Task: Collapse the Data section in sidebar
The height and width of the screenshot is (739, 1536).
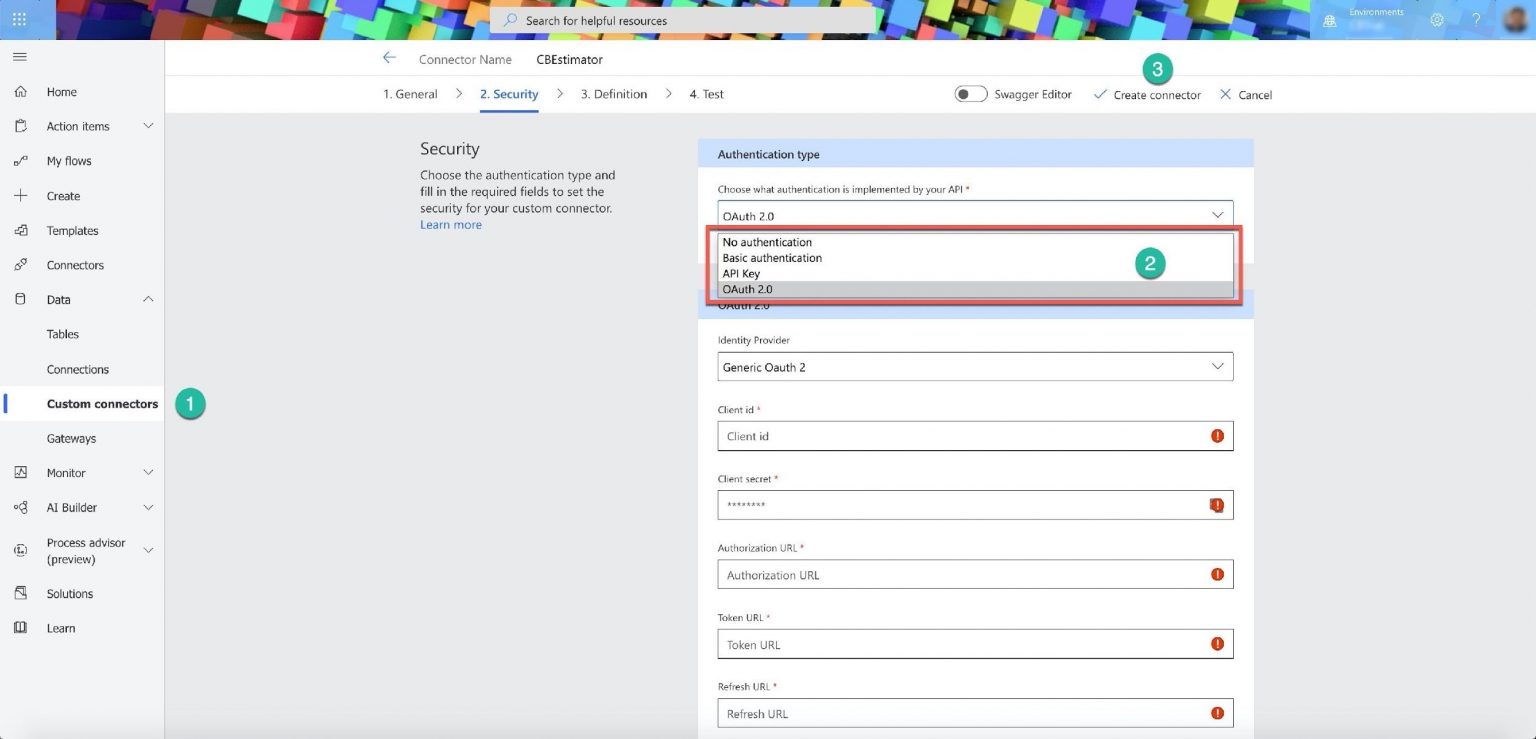Action: pos(148,299)
